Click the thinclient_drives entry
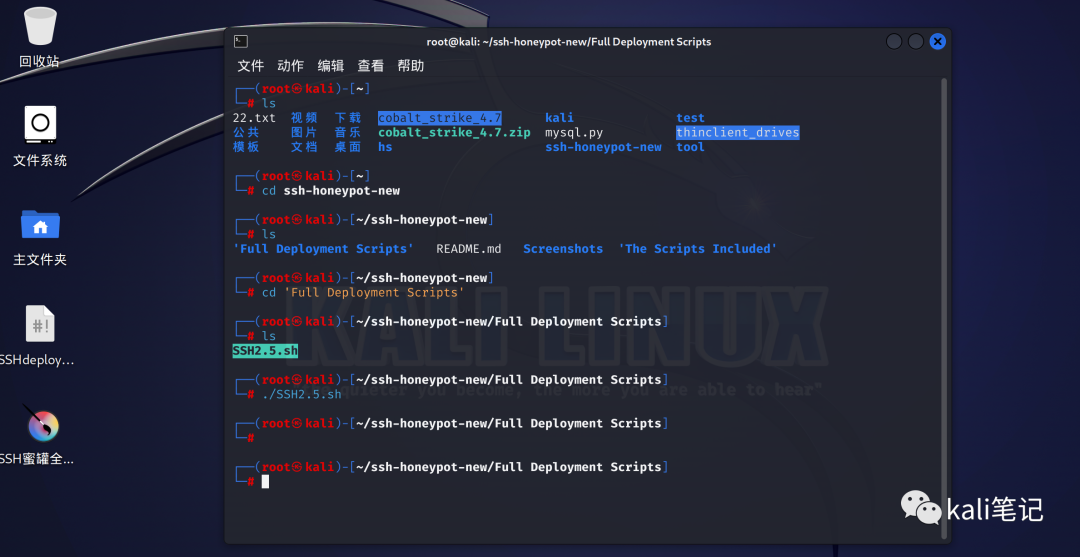Viewport: 1080px width, 557px height. coord(738,132)
